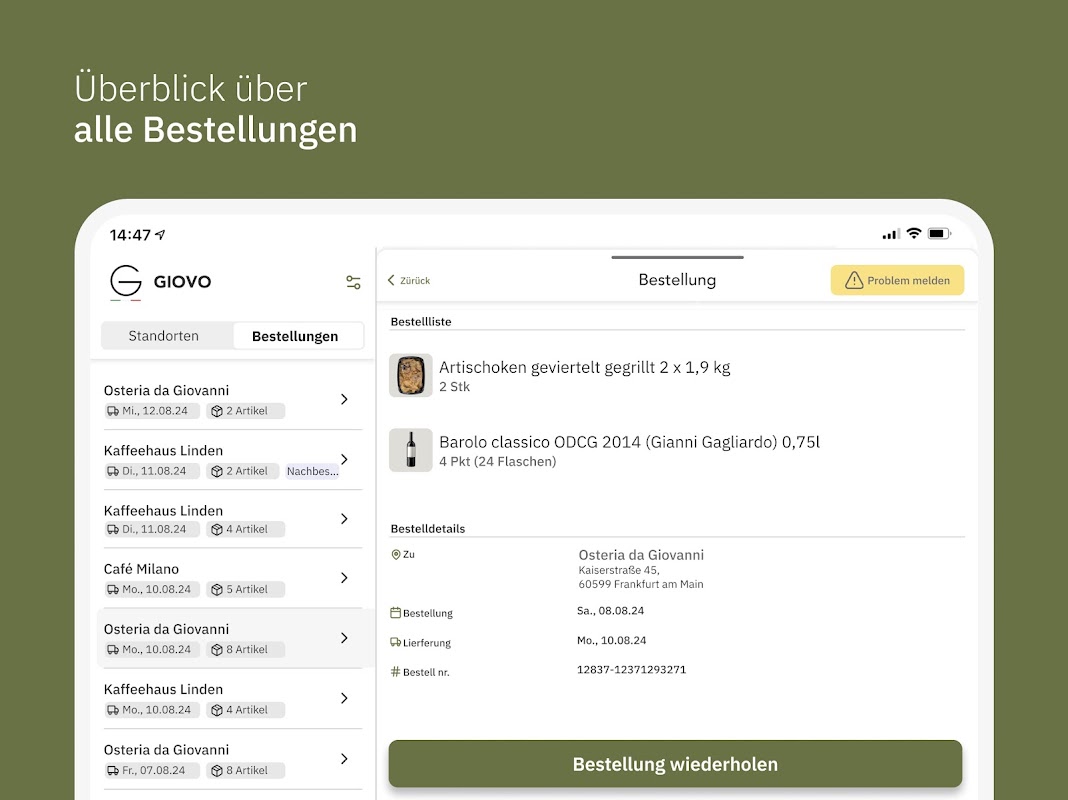Click the 8 Artikel badge of Osteria 10.08.24

[x=246, y=650]
